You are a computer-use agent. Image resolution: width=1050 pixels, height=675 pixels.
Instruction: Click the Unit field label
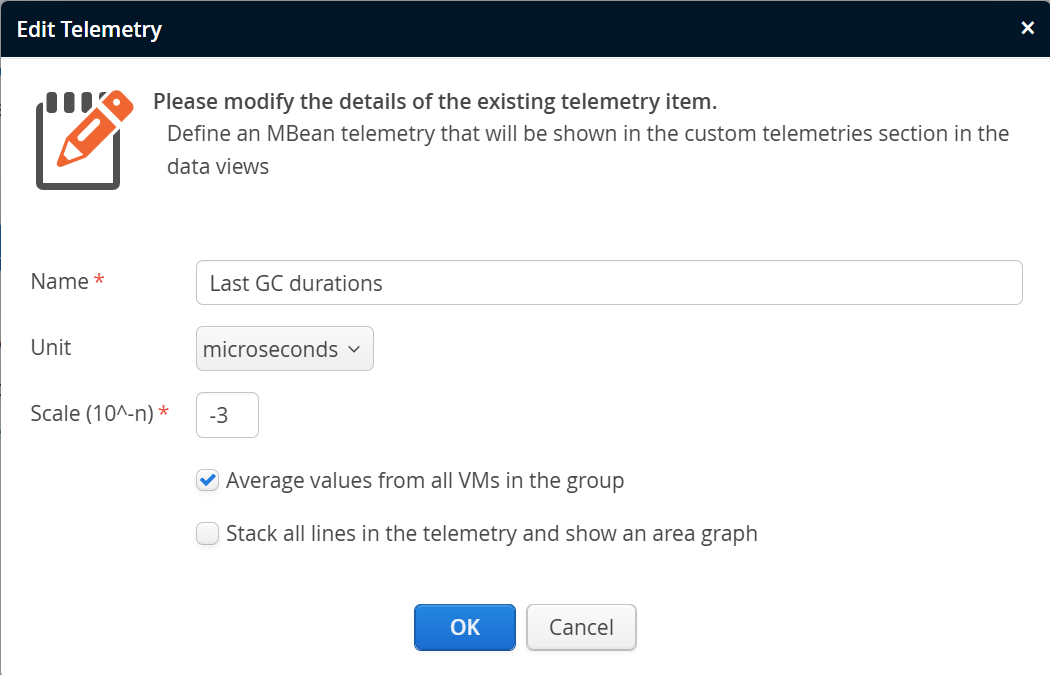tap(51, 348)
